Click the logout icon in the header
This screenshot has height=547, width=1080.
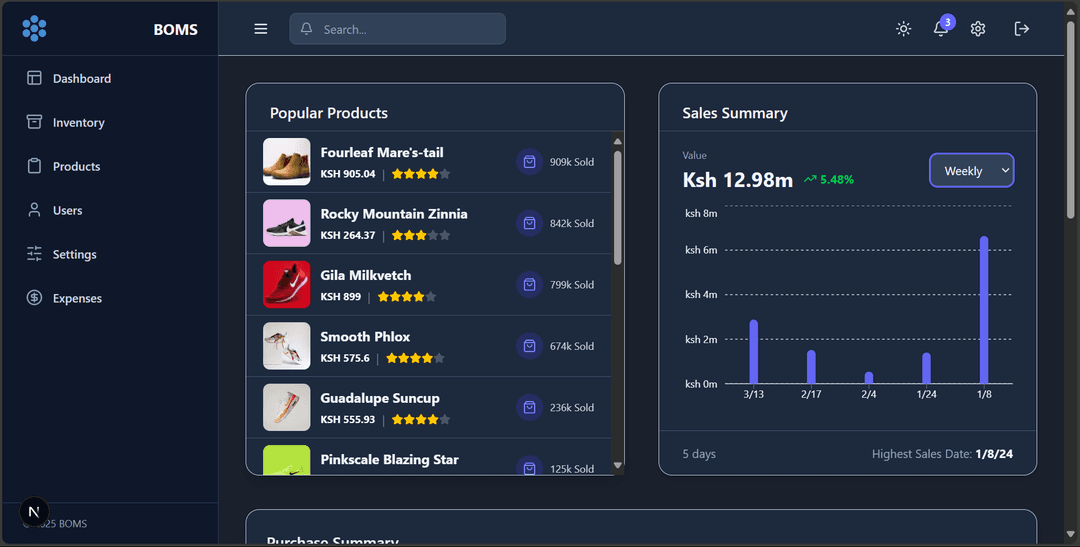1021,29
